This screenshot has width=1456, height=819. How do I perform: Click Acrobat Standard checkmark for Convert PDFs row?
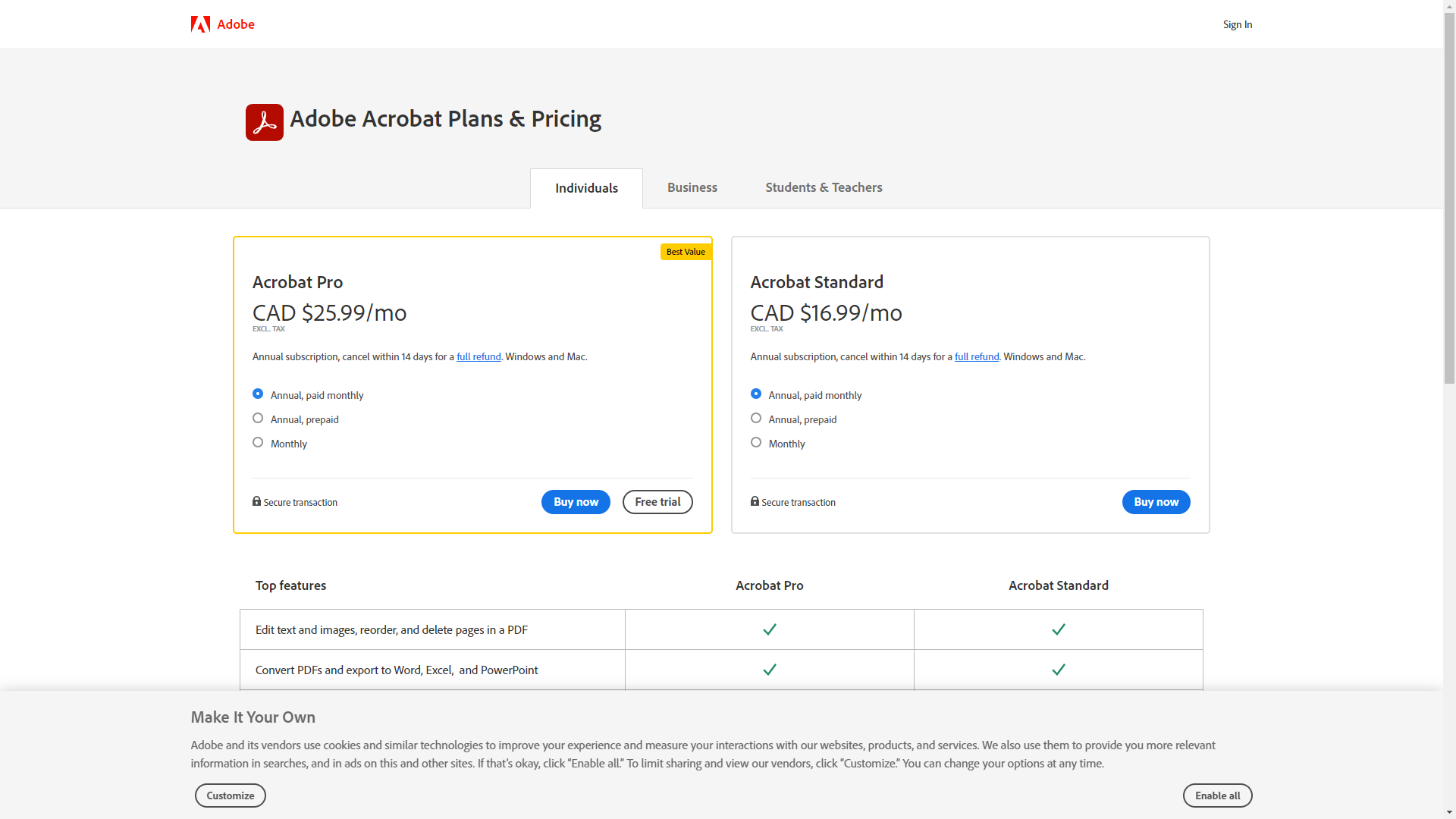[x=1059, y=670]
